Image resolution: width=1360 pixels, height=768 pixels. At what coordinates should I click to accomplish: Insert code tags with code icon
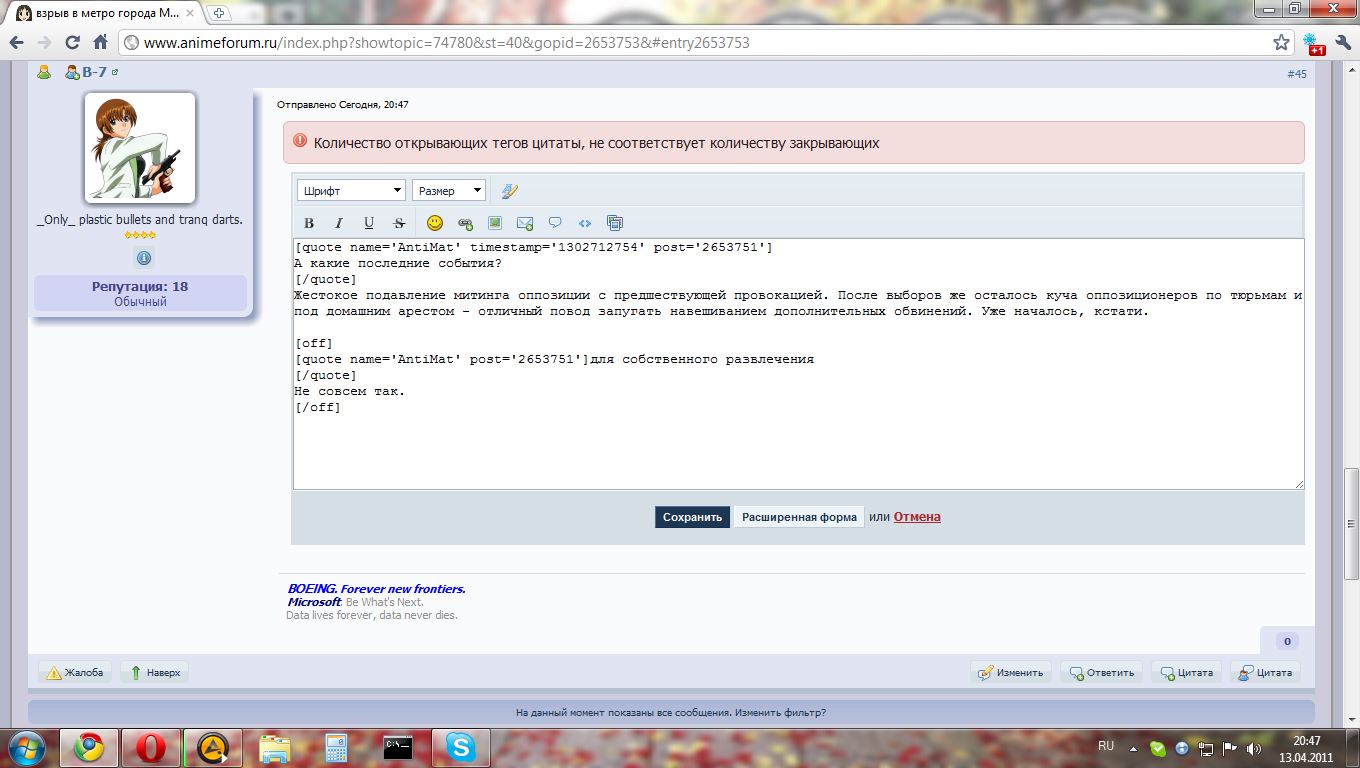585,223
